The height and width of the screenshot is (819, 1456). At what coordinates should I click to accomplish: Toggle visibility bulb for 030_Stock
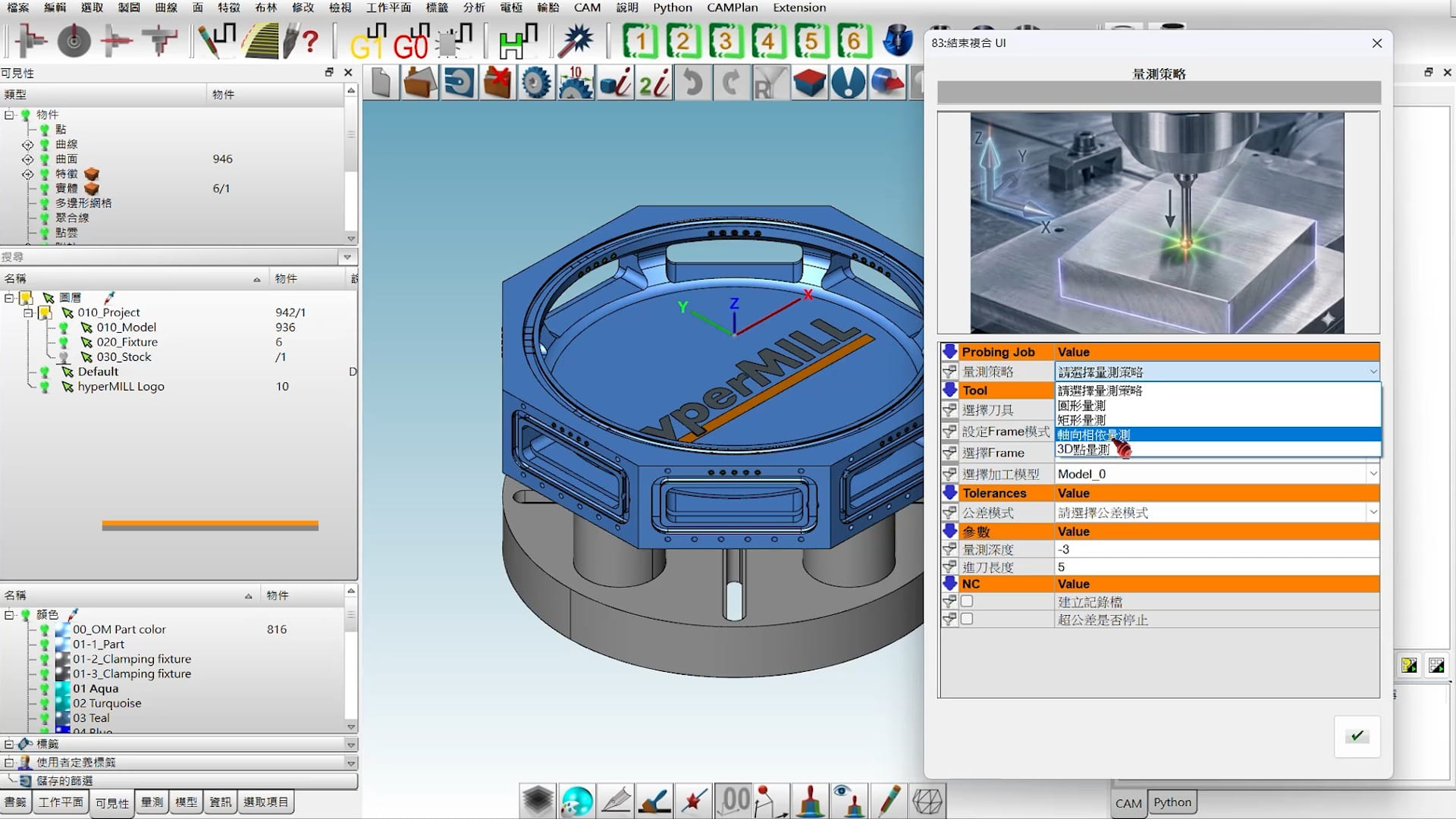[64, 357]
